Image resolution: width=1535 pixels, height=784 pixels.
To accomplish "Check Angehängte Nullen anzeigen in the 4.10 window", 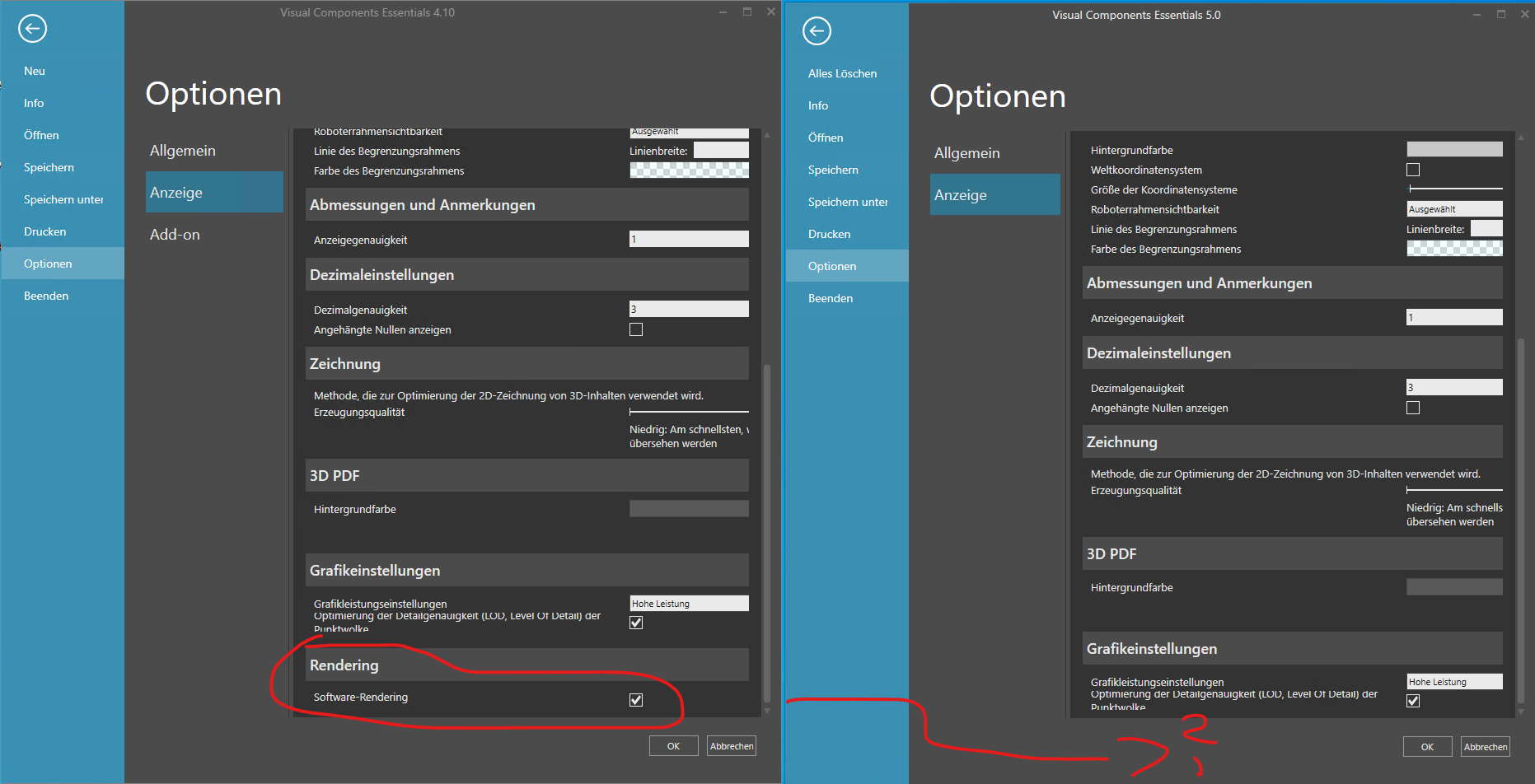I will [x=636, y=329].
